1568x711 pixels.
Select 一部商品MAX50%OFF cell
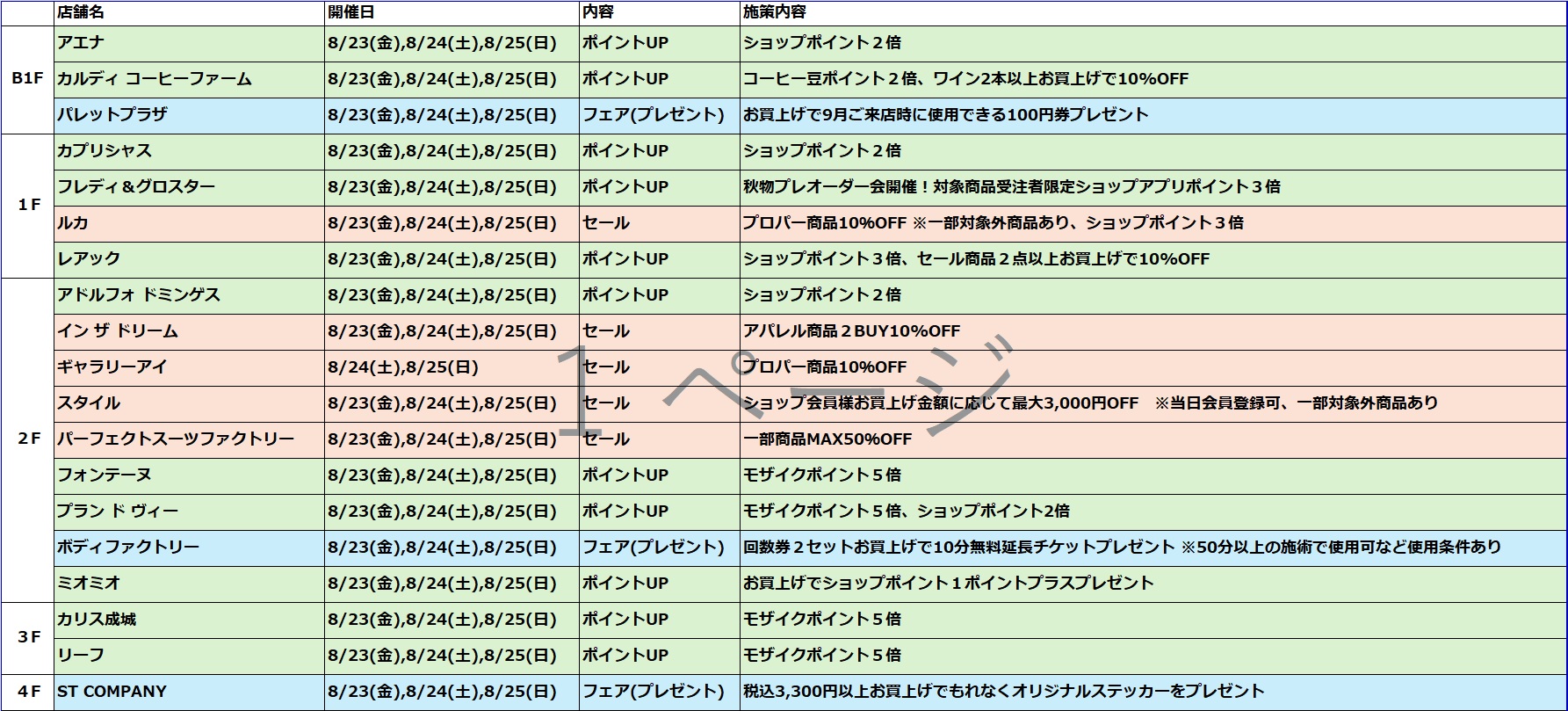tap(1153, 439)
